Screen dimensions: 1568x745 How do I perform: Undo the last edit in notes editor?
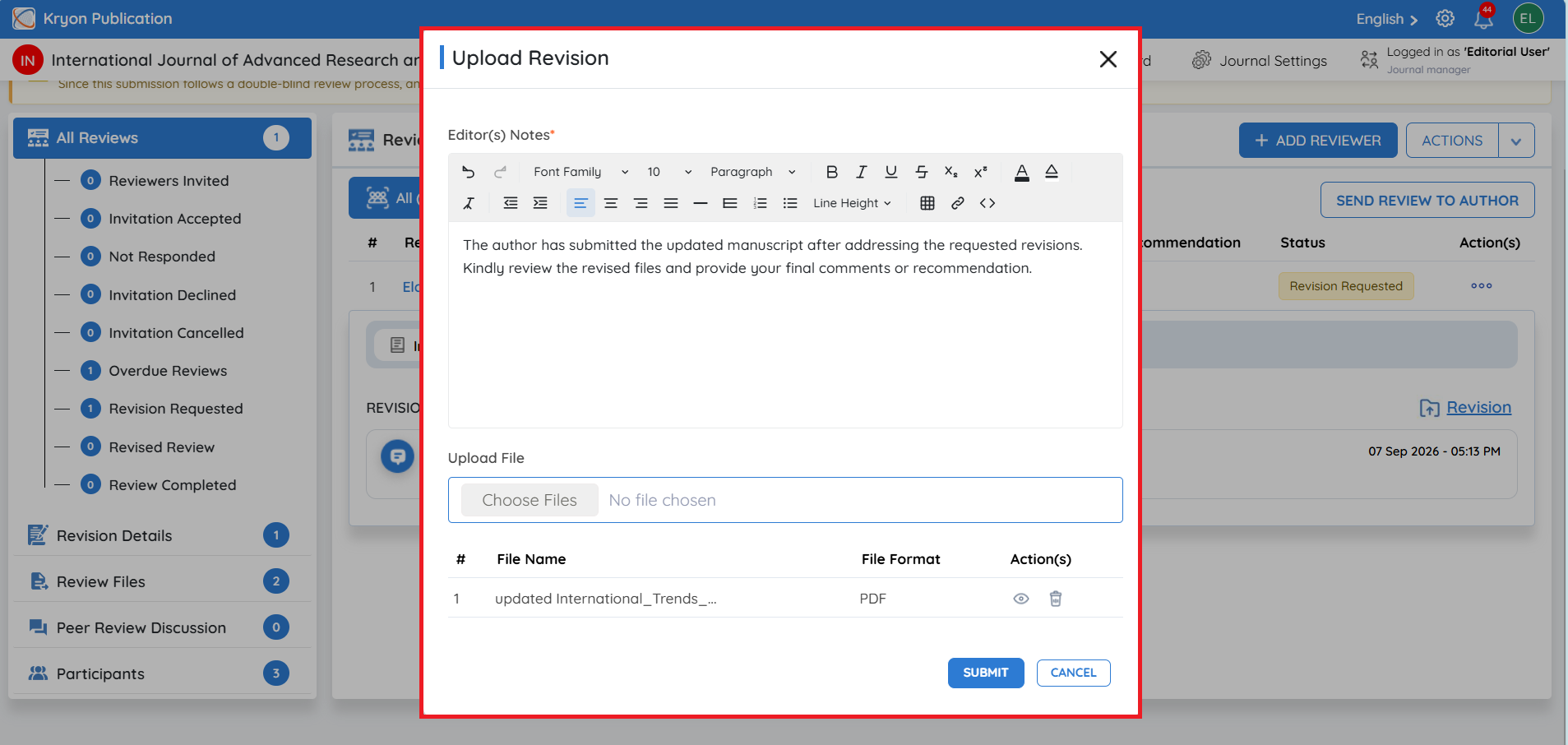tap(469, 172)
